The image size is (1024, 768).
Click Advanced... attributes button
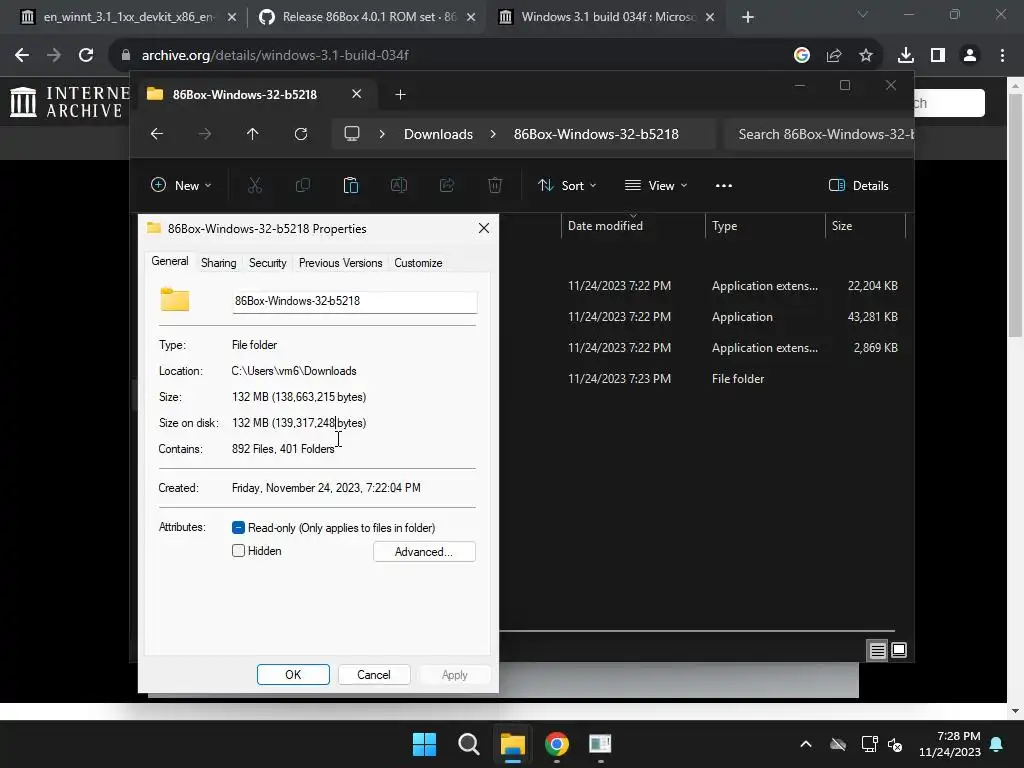(424, 552)
